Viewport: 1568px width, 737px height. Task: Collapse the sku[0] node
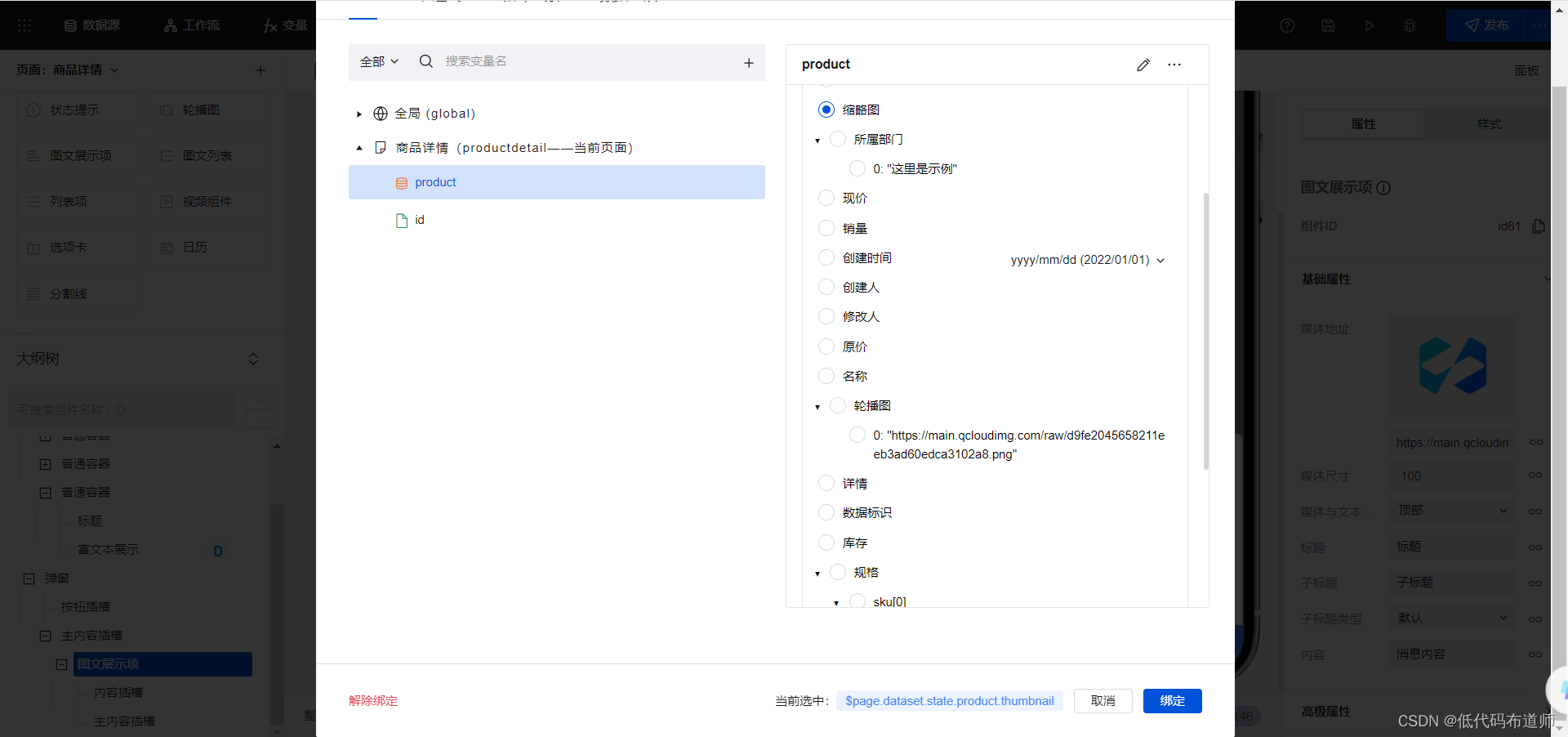click(x=836, y=603)
